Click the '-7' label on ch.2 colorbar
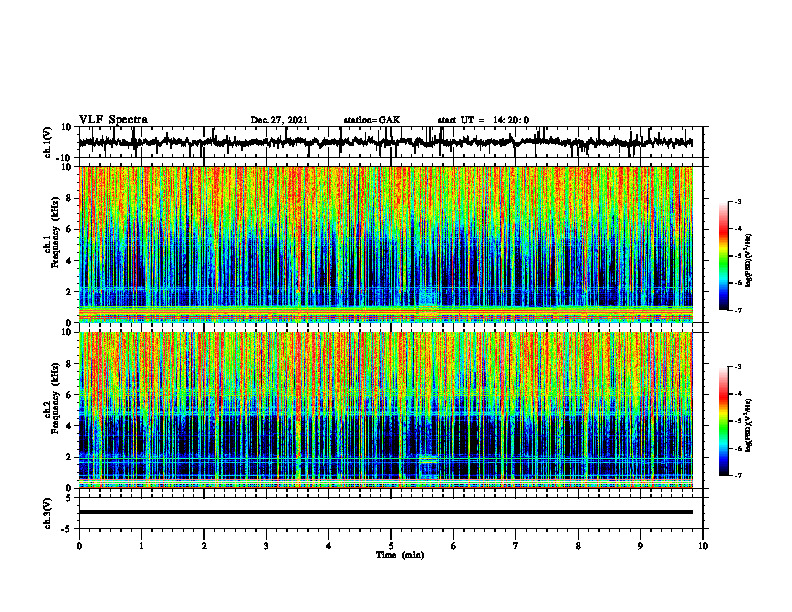This screenshot has width=792, height=612. (737, 475)
